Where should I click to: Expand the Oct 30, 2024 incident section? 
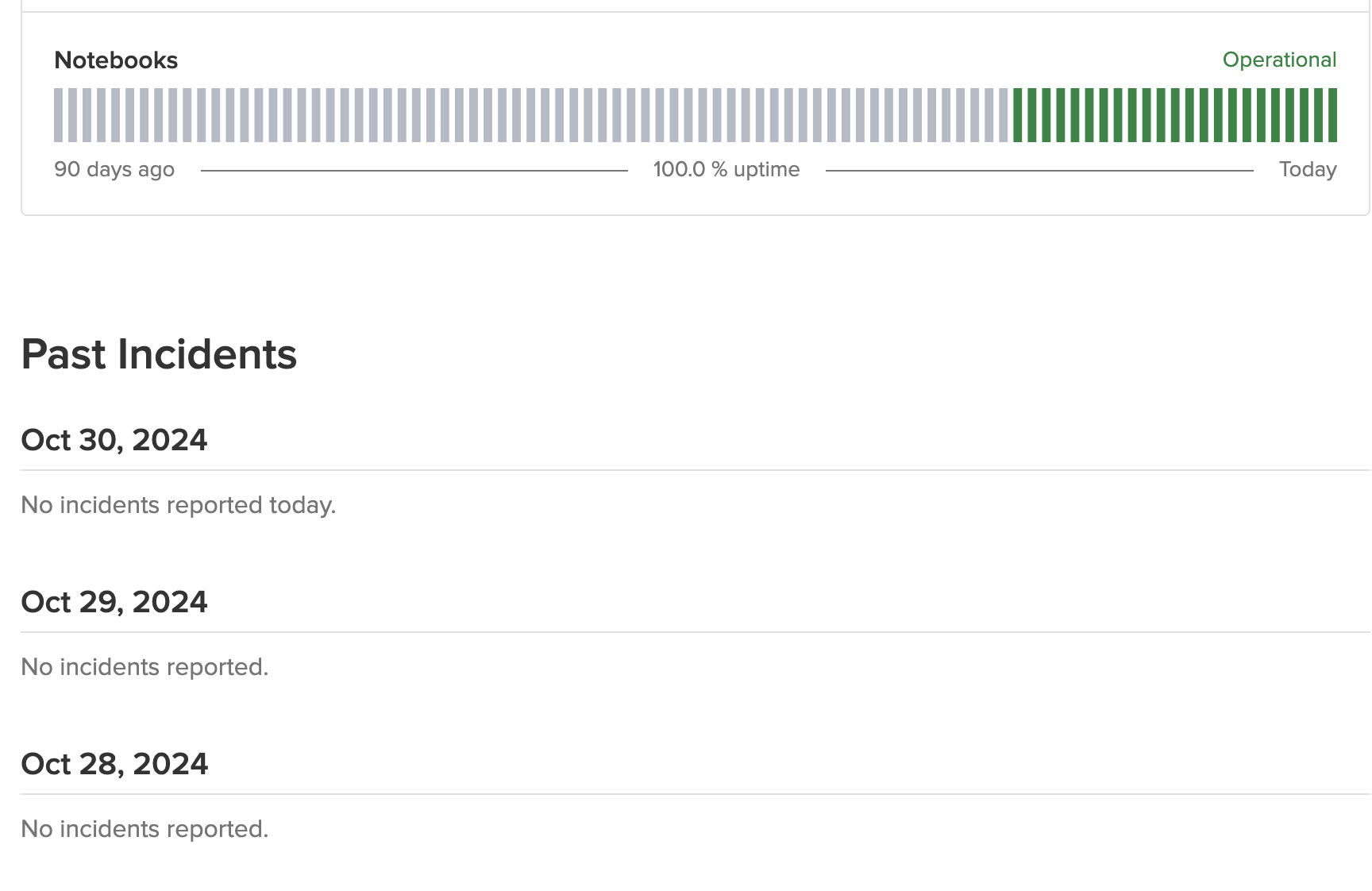[114, 439]
